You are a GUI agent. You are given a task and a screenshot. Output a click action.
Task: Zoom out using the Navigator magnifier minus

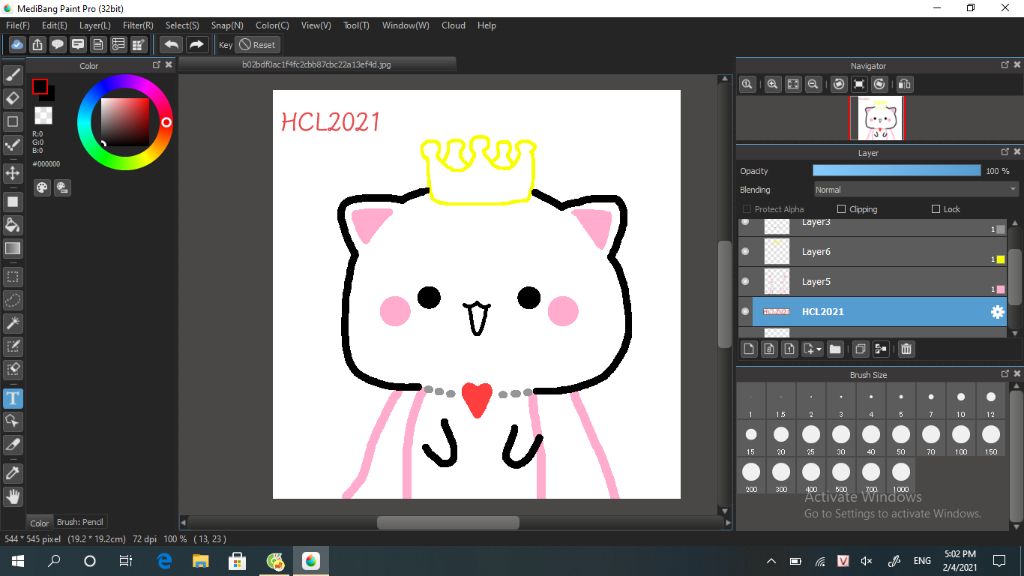tap(813, 84)
